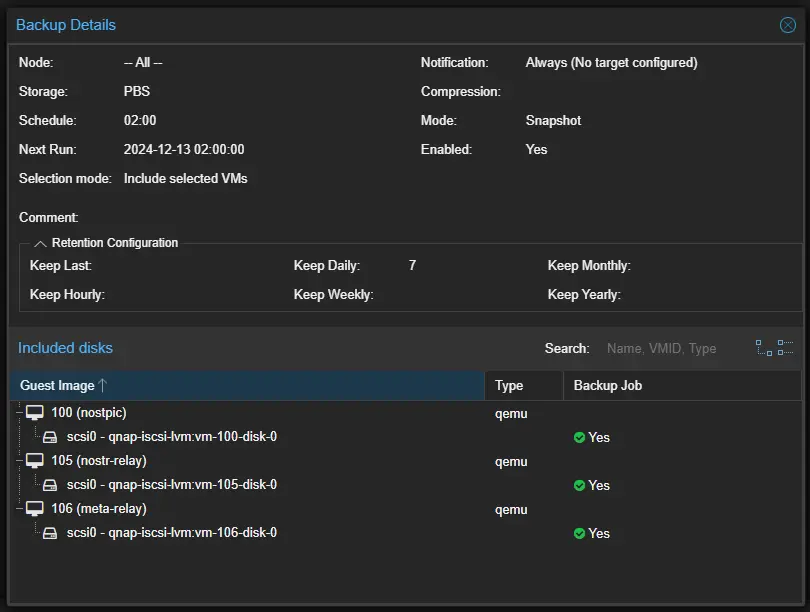Image resolution: width=810 pixels, height=612 pixels.
Task: Sort by Type column header
Action: (x=509, y=386)
